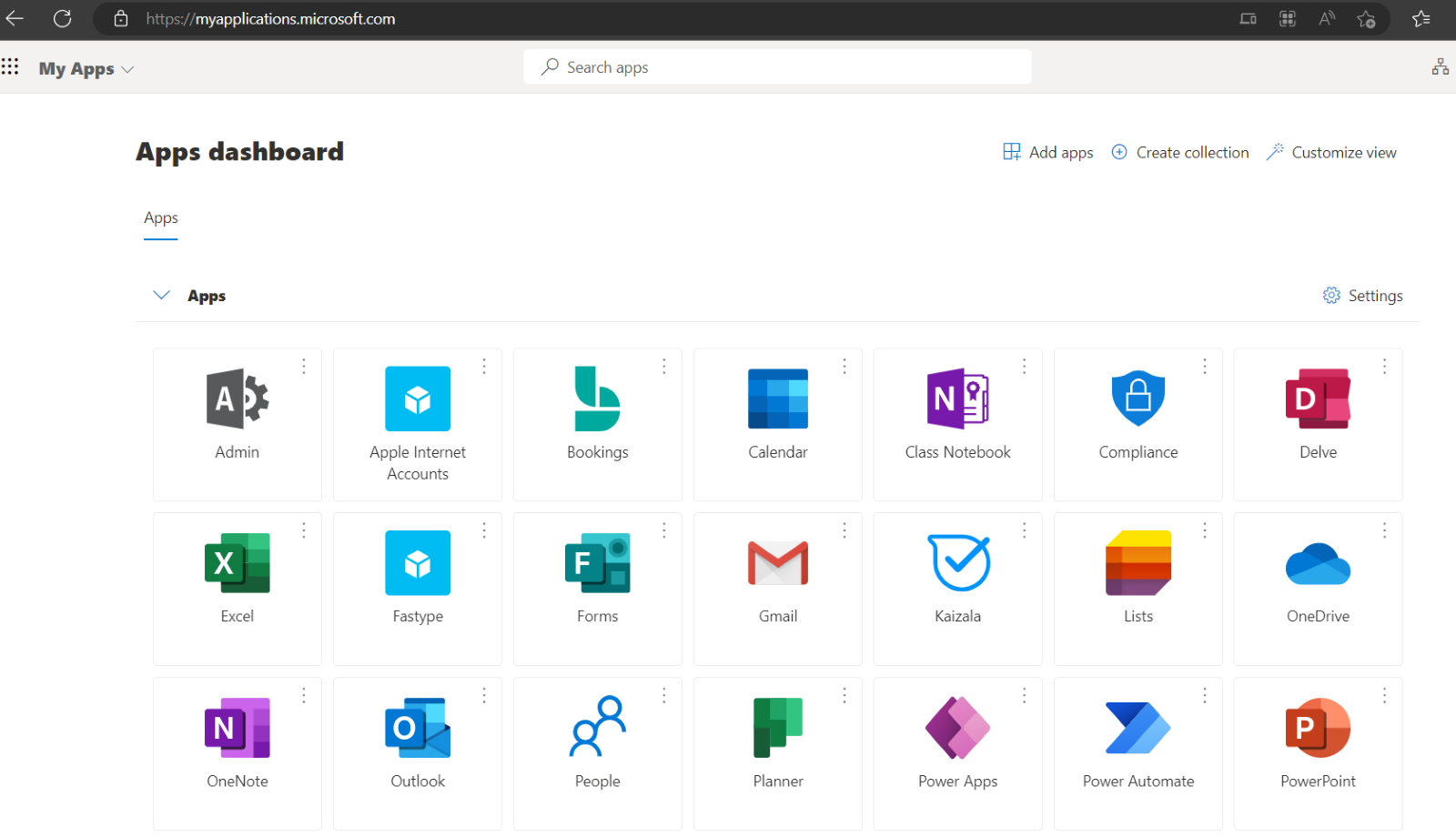Open more options for Power Apps tile
This screenshot has width=1456, height=837.
[x=1025, y=695]
